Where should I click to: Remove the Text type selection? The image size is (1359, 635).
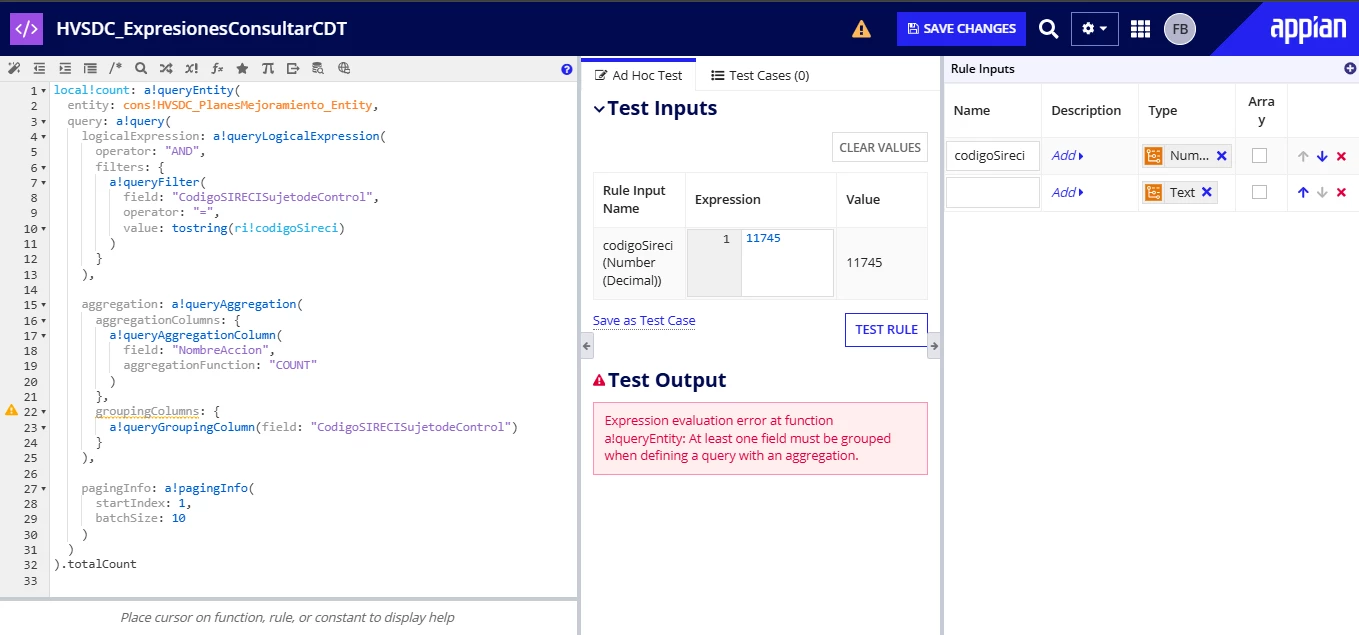coord(1207,192)
